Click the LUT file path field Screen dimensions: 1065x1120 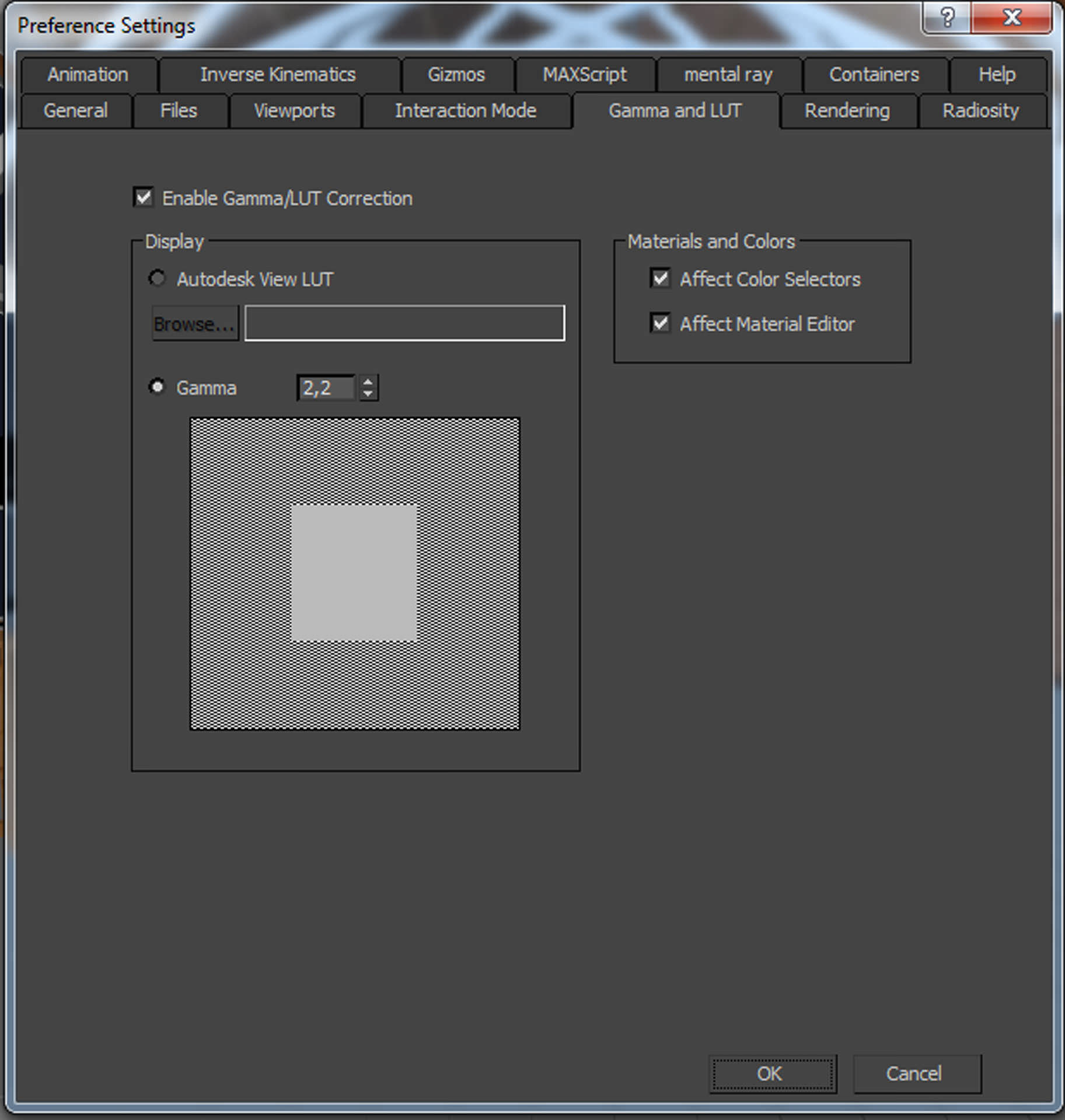404,323
